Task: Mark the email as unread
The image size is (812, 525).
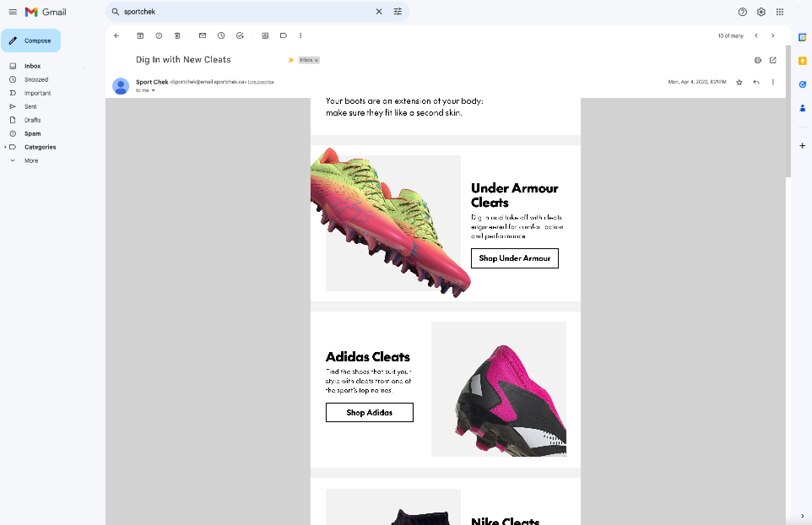Action: [202, 36]
